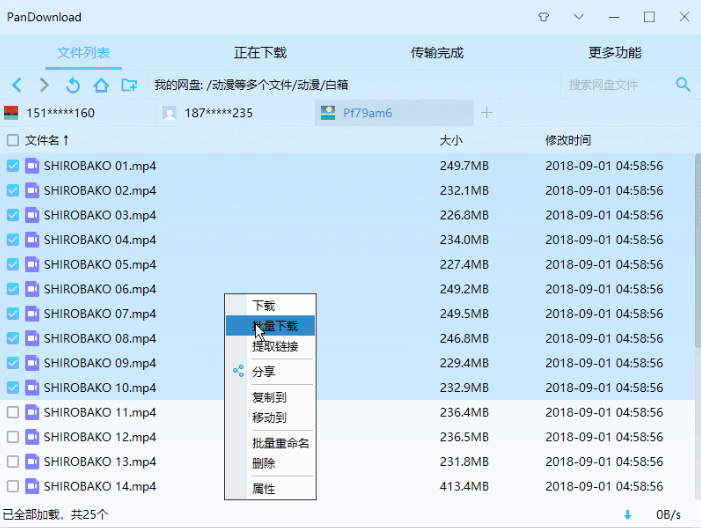Screen dimensions: 701x528
Task: Choose 批量下载 in context menu
Action: point(270,325)
